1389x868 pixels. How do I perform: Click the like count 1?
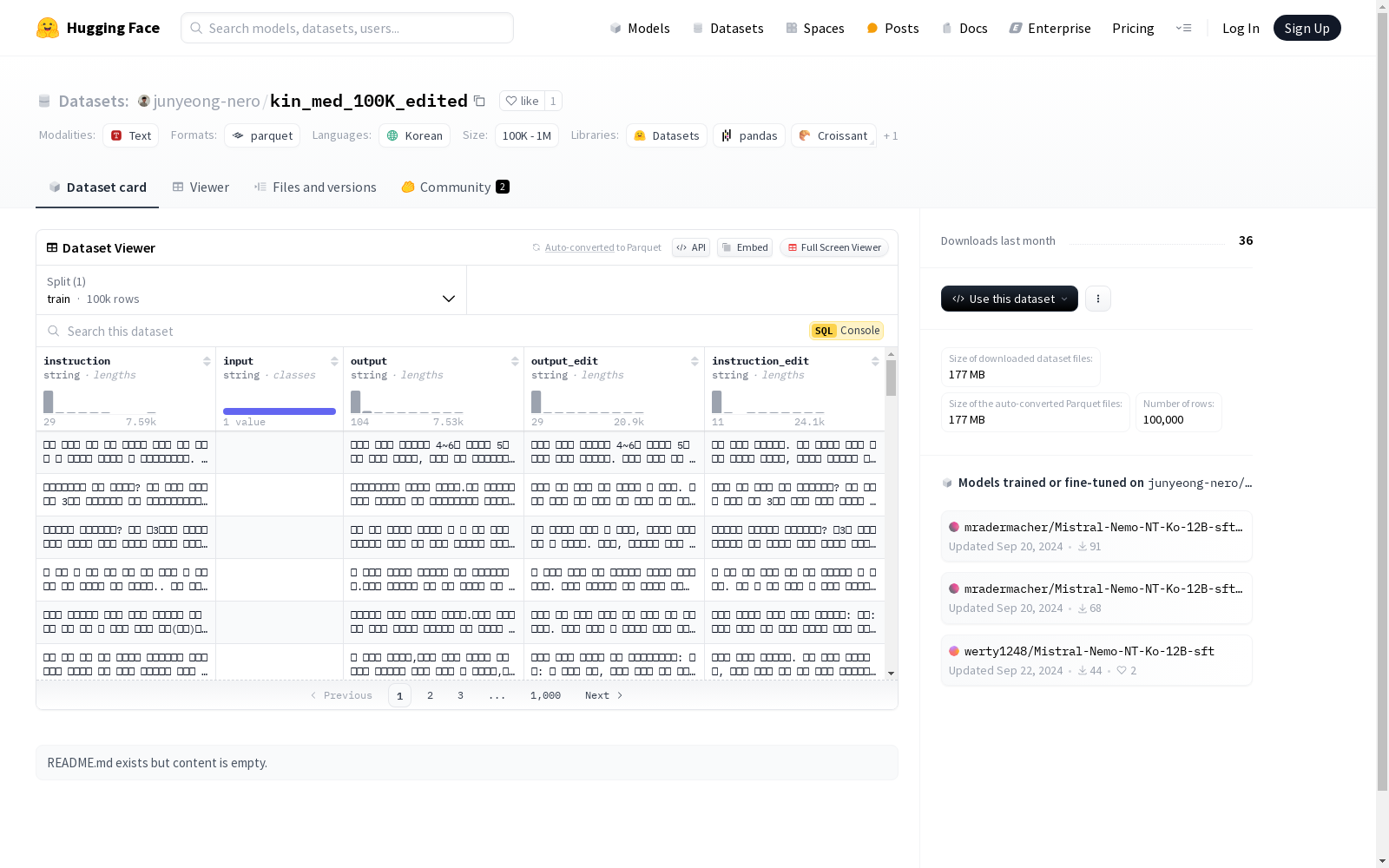[x=553, y=101]
